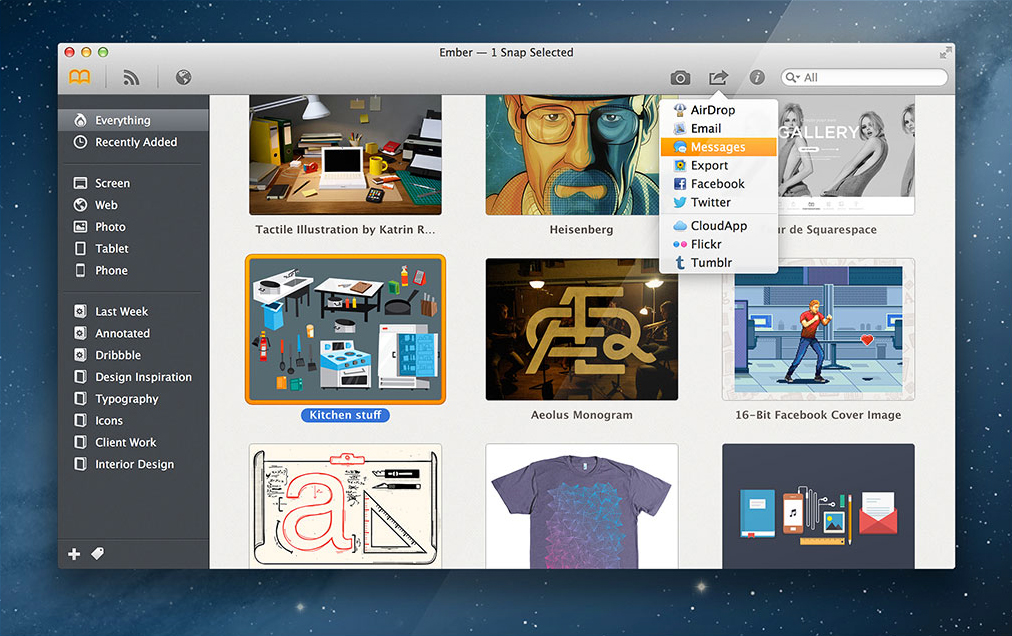Open the RSS subscriptions icon
This screenshot has width=1012, height=636.
pyautogui.click(x=131, y=77)
